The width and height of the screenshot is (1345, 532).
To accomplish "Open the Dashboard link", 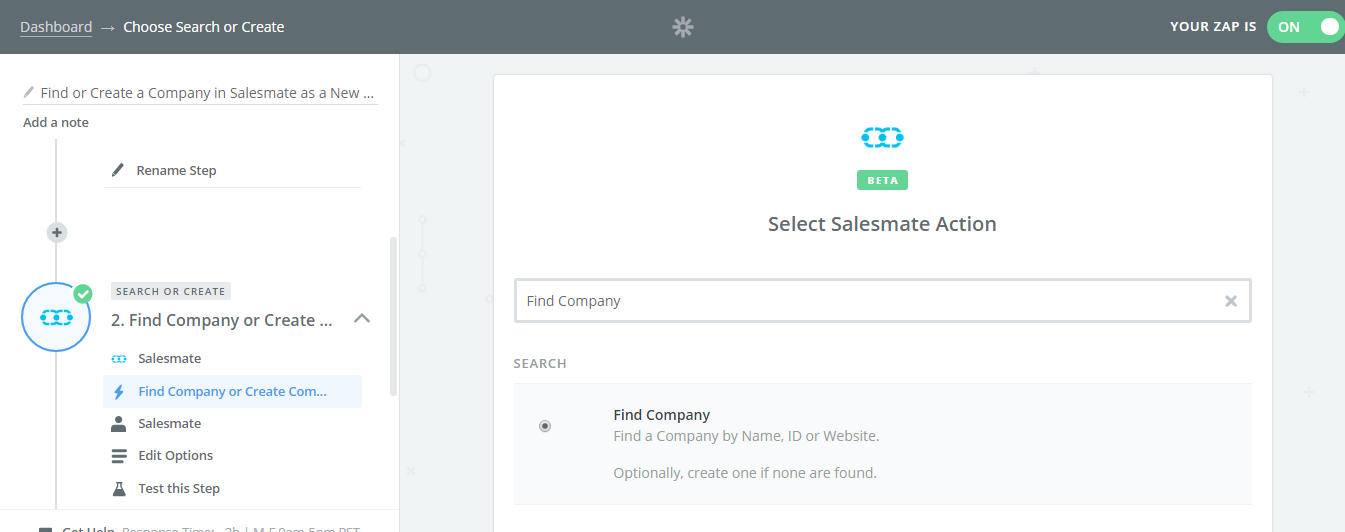I will pyautogui.click(x=56, y=27).
